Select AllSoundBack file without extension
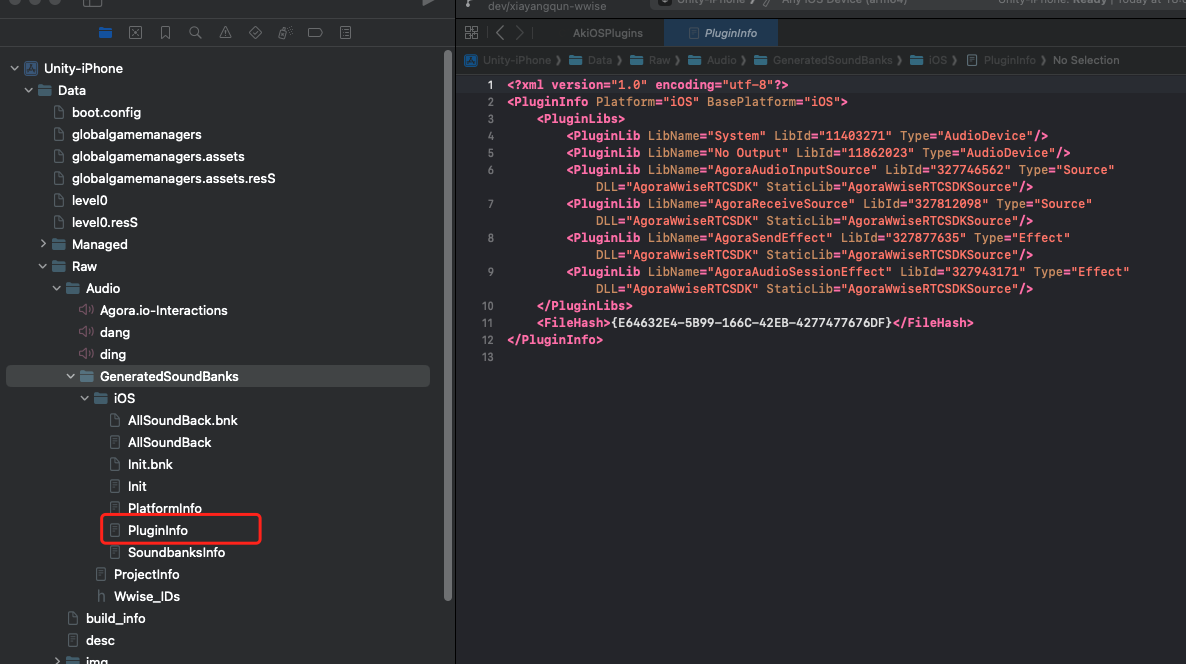1186x664 pixels. click(x=169, y=442)
